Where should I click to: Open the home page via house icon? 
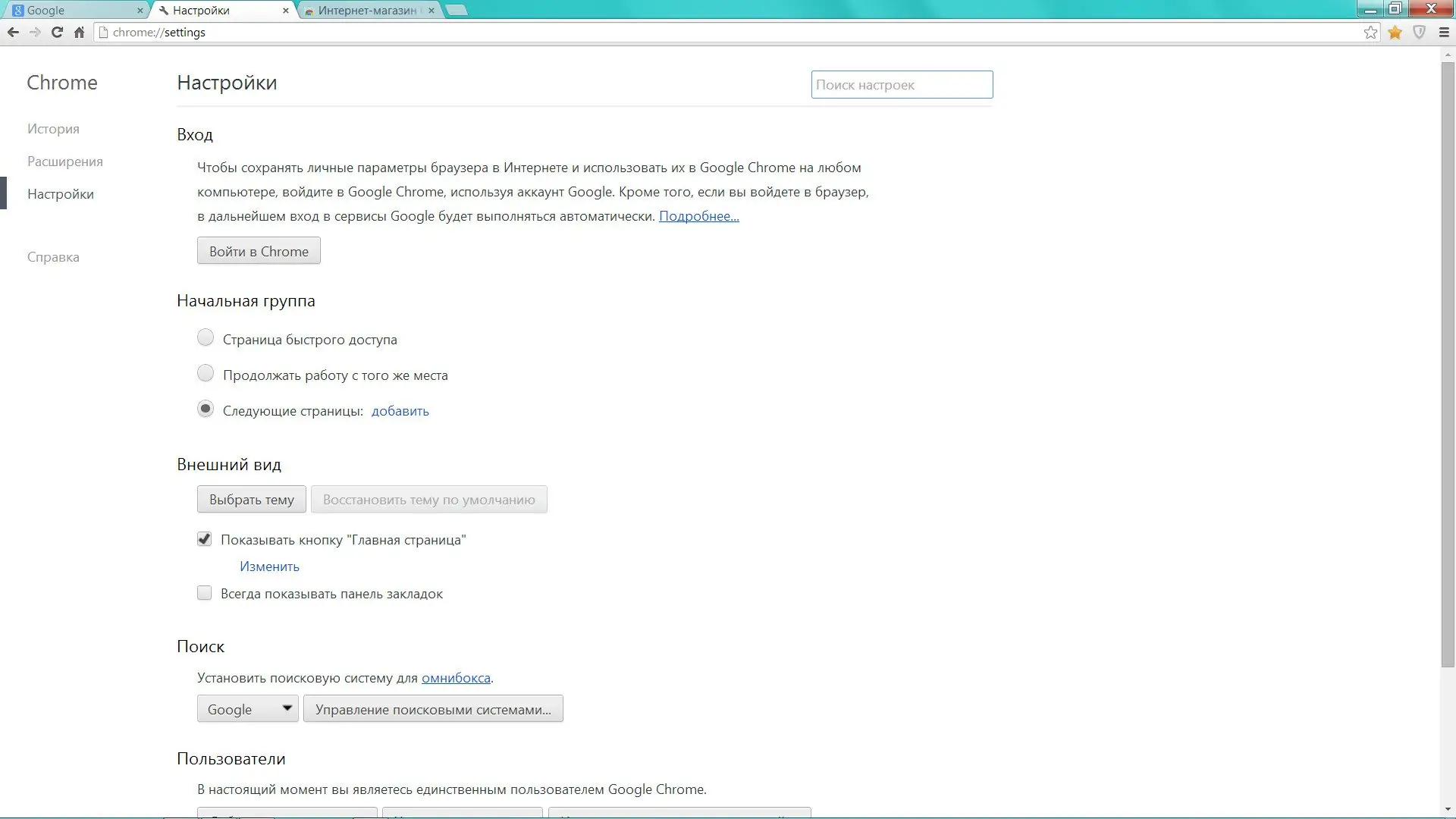coord(79,32)
